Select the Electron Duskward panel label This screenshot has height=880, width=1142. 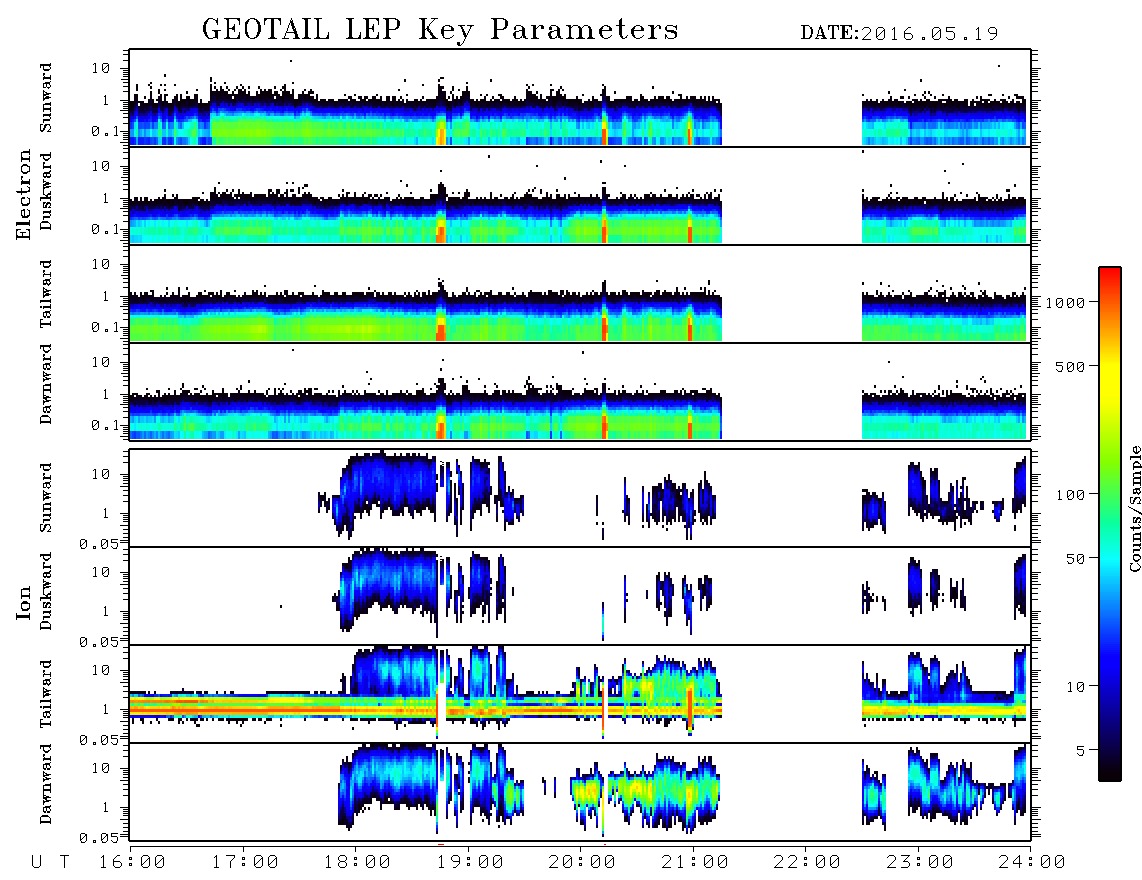click(45, 191)
